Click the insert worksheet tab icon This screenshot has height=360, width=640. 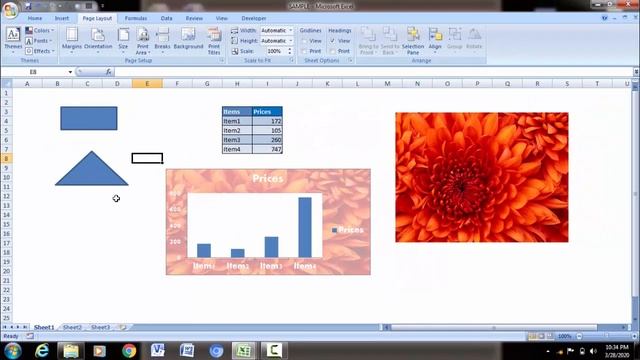coord(122,327)
